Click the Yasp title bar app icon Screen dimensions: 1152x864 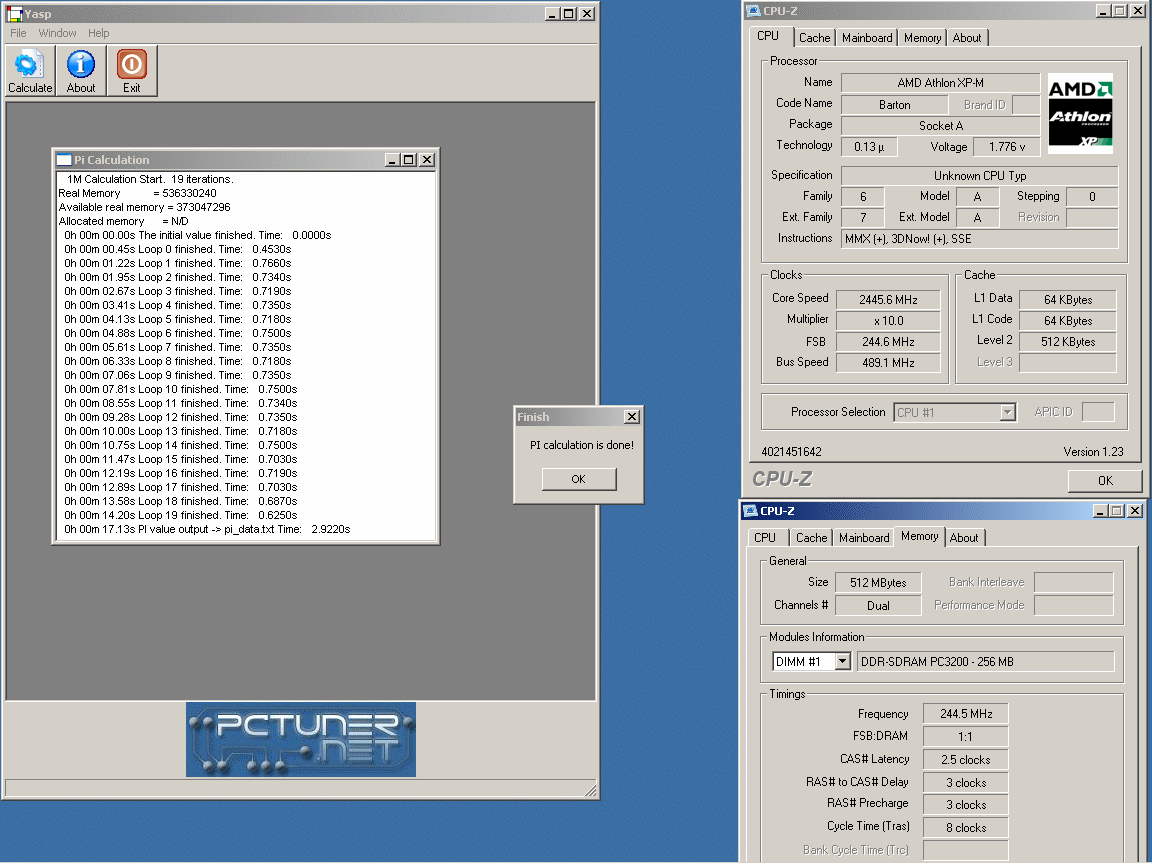[x=14, y=13]
